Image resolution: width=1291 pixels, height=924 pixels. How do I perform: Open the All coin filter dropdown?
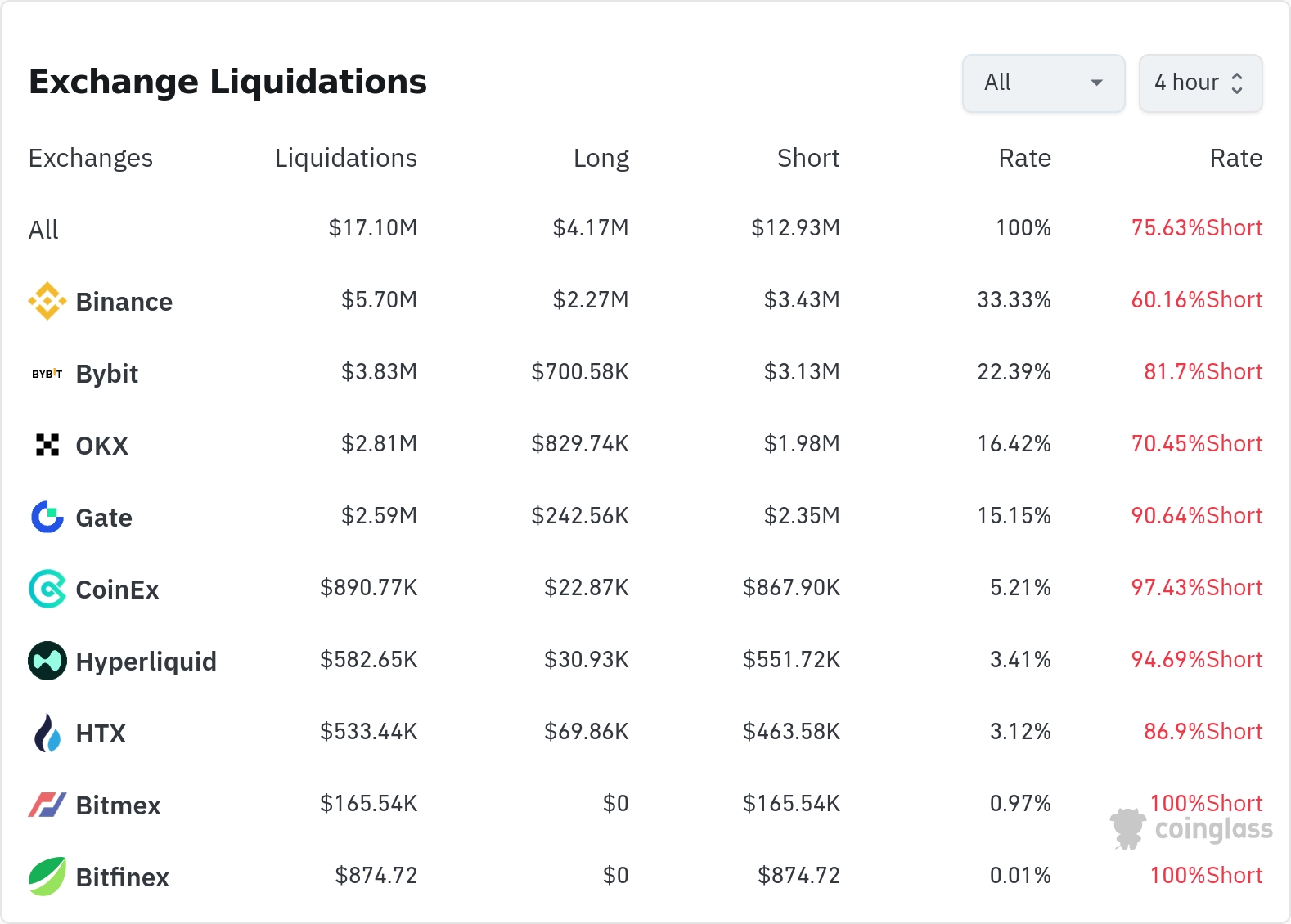click(x=1043, y=83)
